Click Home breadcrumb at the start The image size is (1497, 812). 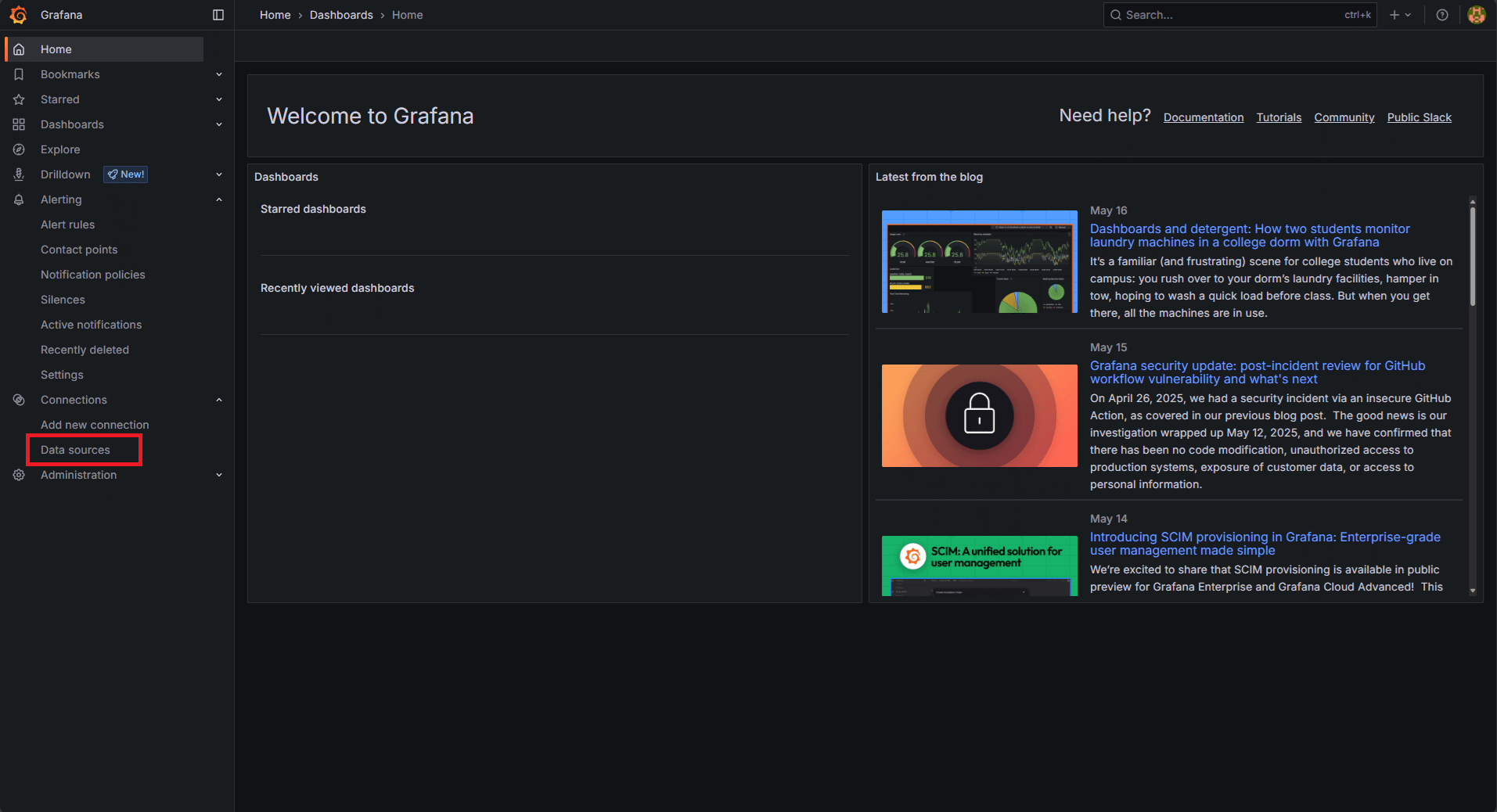click(275, 15)
